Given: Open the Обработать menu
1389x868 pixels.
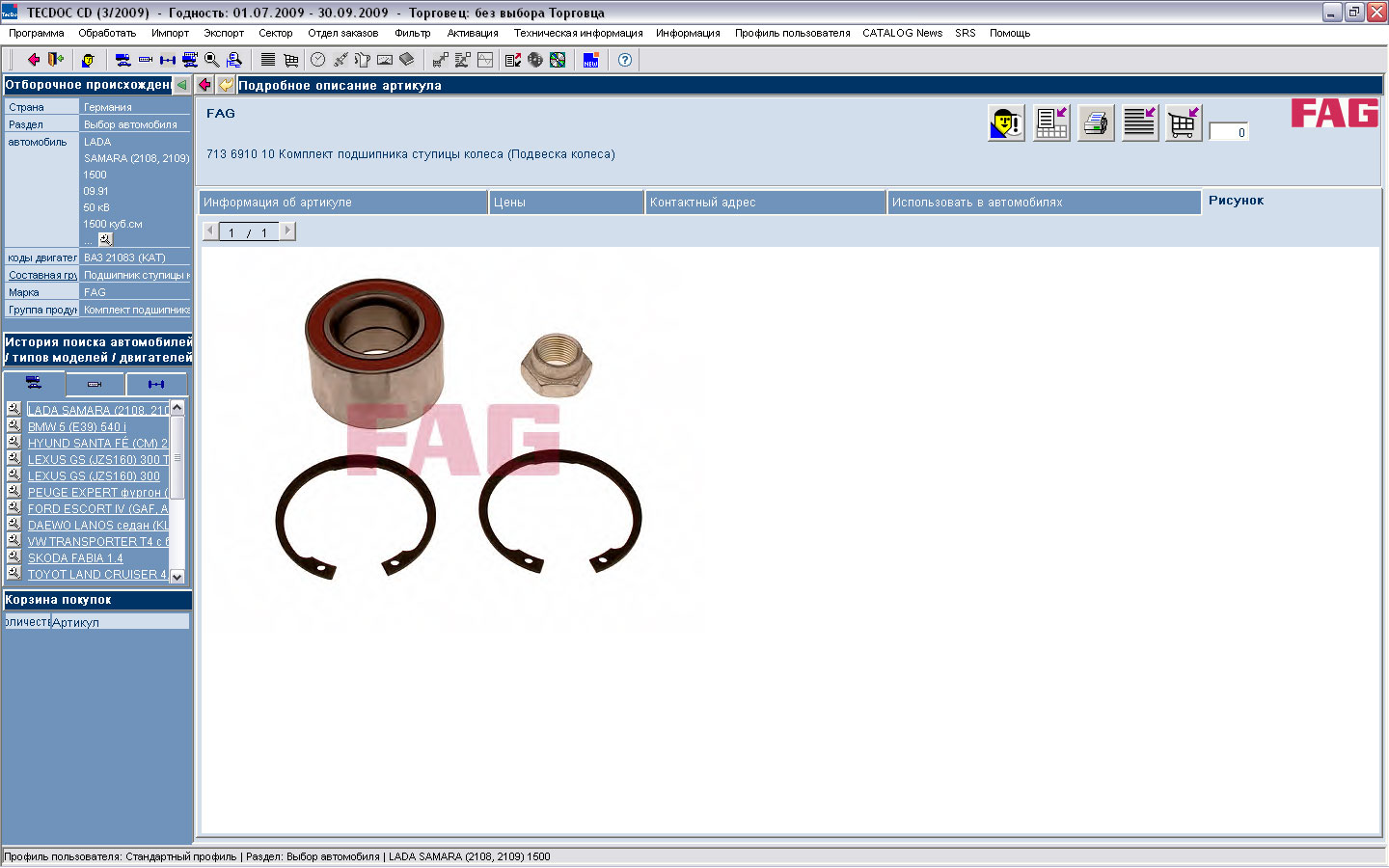Looking at the screenshot, I should tap(107, 33).
